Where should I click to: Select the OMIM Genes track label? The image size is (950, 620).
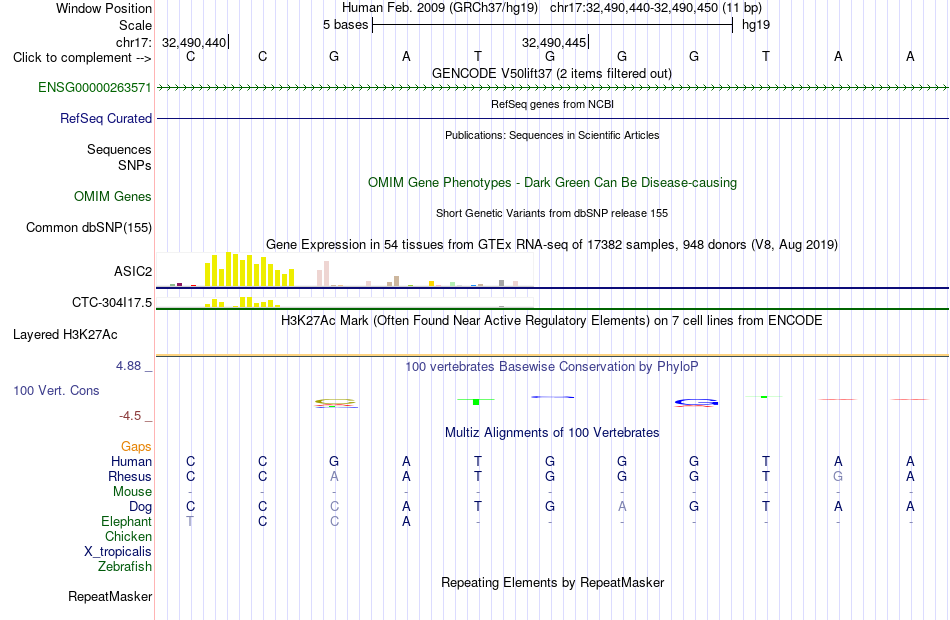click(113, 196)
